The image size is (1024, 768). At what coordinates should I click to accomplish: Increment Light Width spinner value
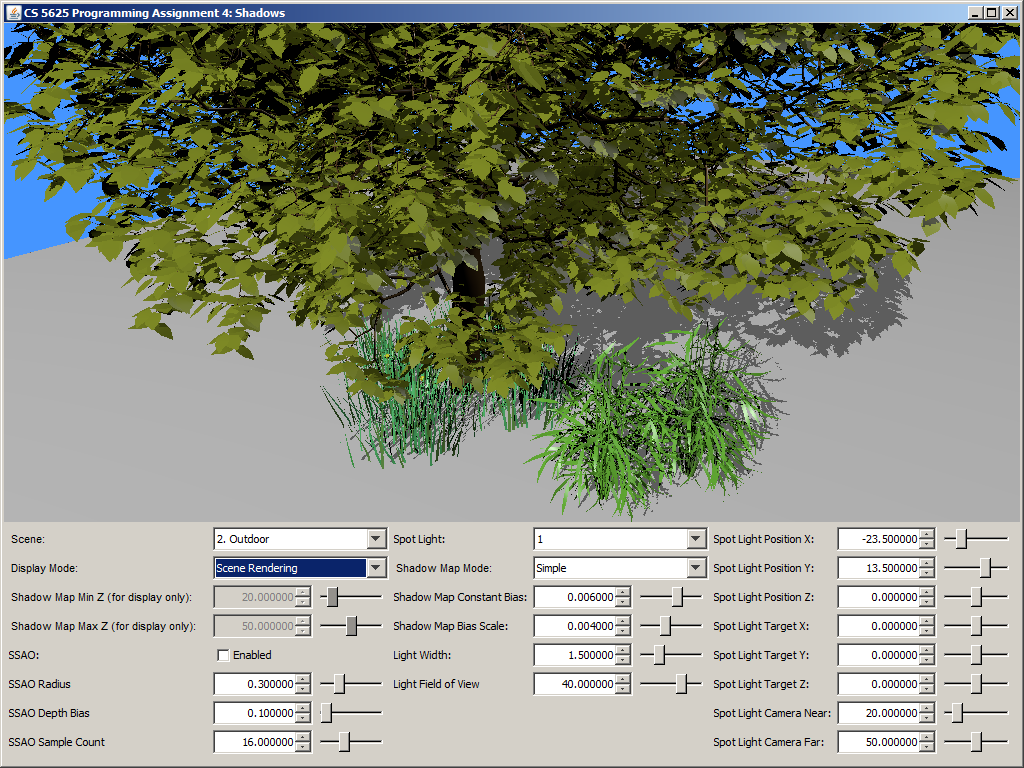pos(623,650)
